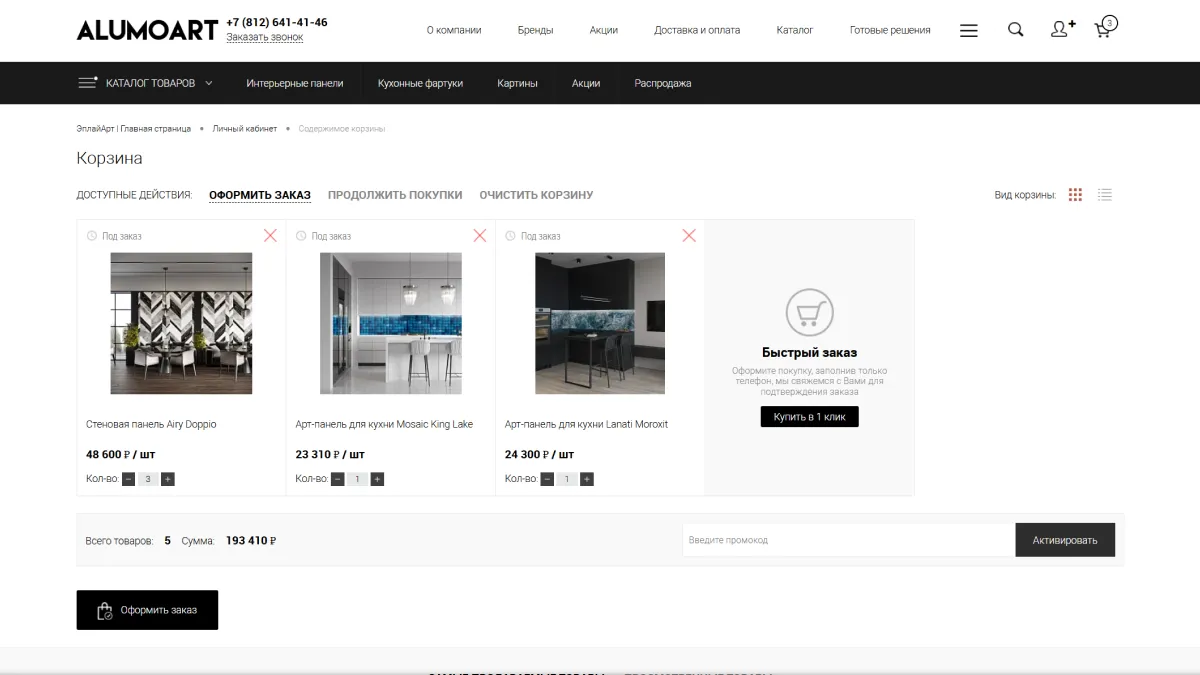Open the Mosaic King Lake product thumbnail
The width and height of the screenshot is (1200, 675).
[x=390, y=323]
